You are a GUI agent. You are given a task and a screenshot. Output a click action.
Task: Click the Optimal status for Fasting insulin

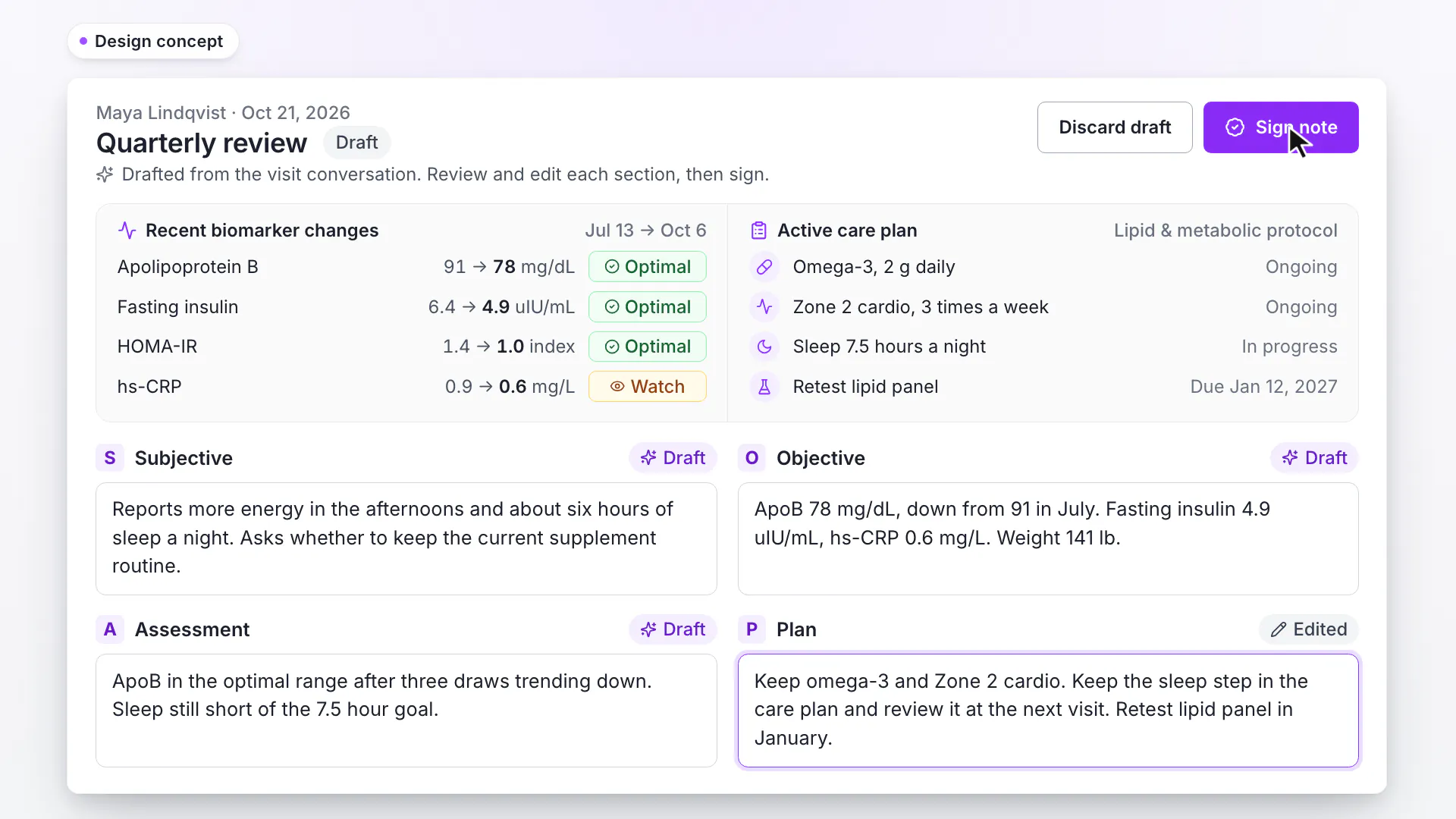pos(648,307)
